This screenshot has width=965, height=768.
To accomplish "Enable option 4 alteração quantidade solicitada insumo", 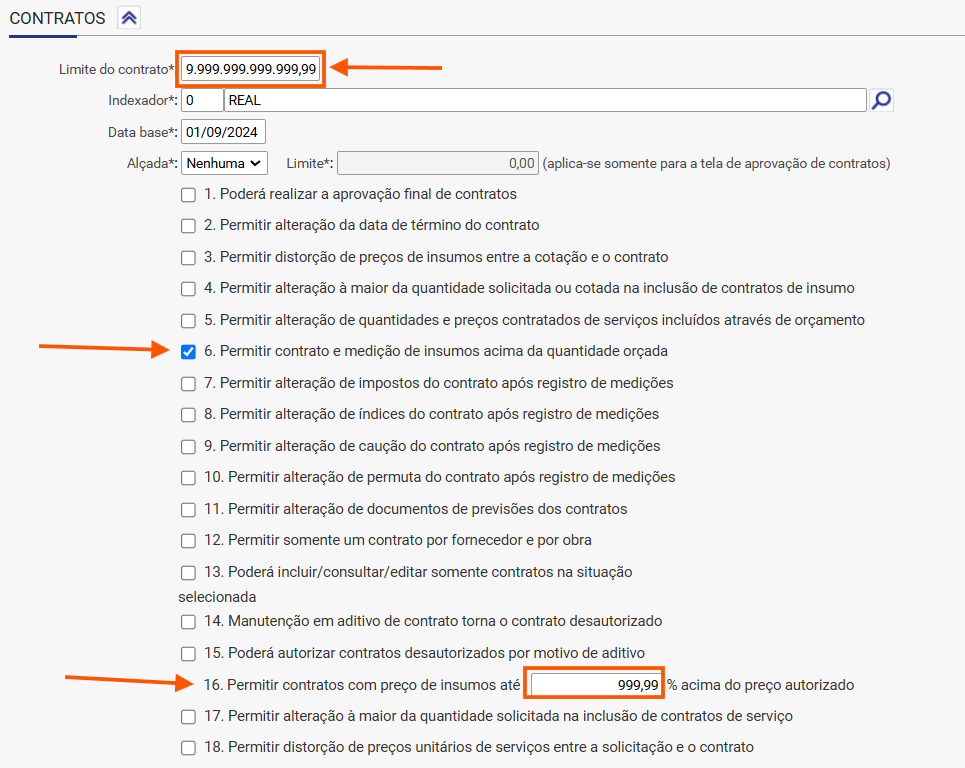I will tap(188, 289).
